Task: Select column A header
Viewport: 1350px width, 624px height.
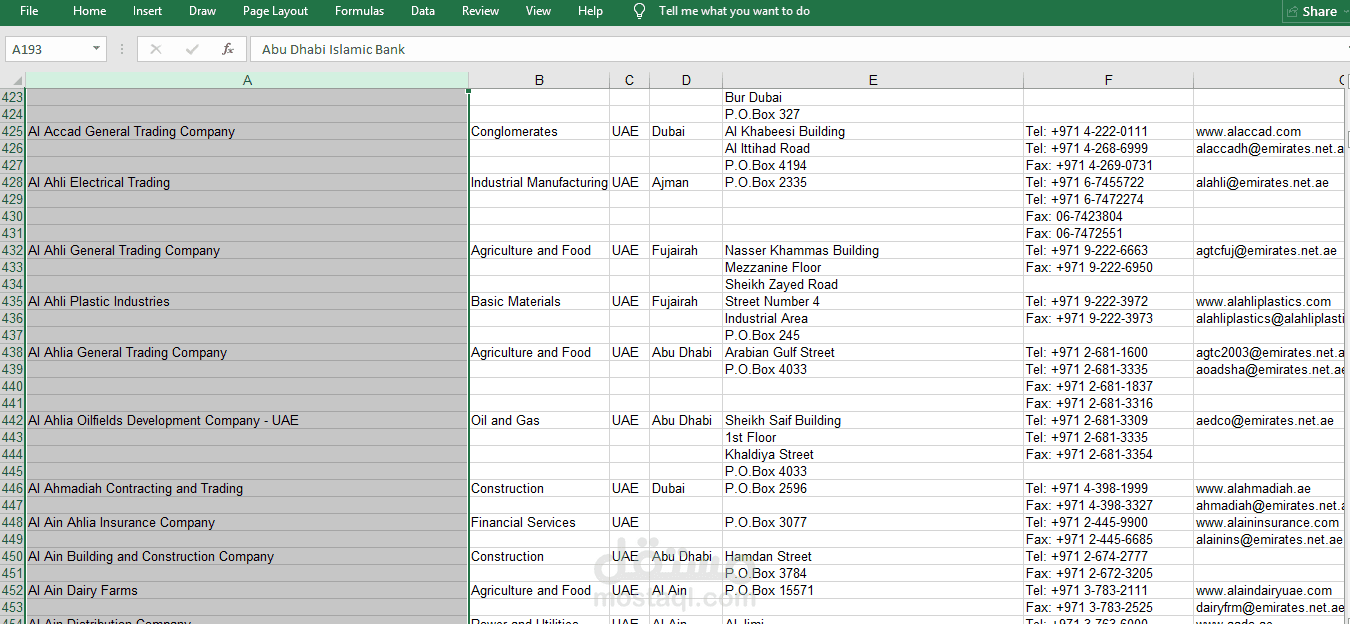Action: tap(247, 80)
